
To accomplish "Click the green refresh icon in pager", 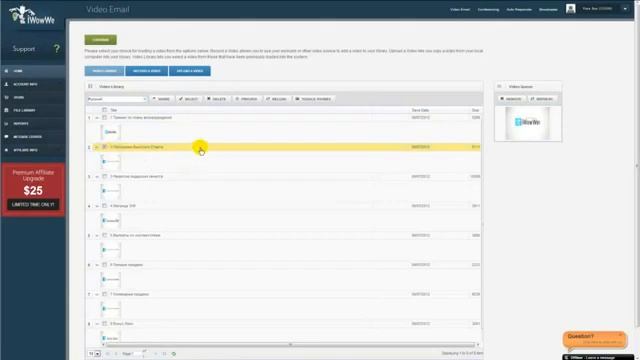I will (x=174, y=354).
